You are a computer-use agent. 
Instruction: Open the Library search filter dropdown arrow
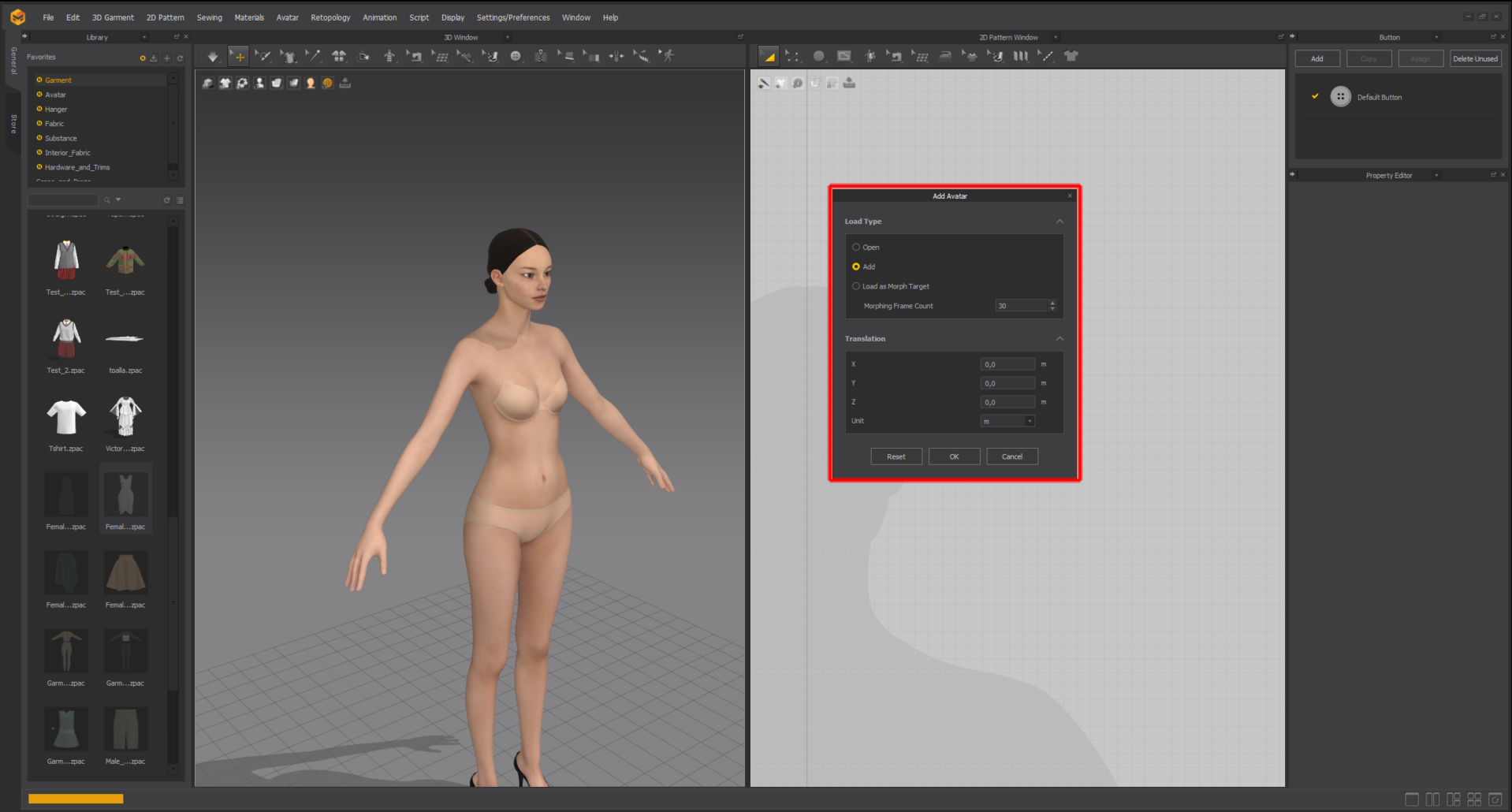[x=119, y=200]
